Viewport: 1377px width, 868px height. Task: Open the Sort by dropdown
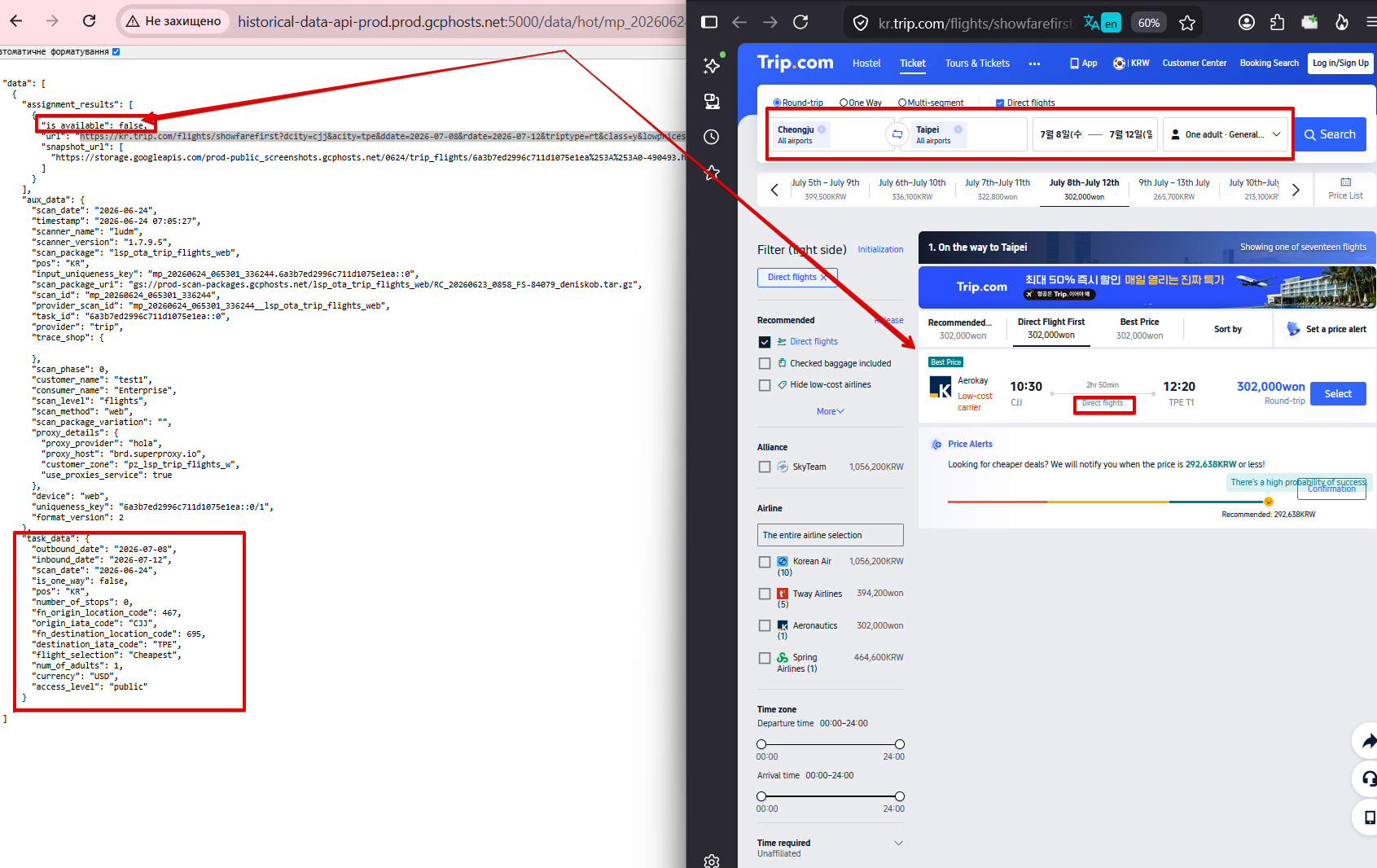click(1228, 329)
